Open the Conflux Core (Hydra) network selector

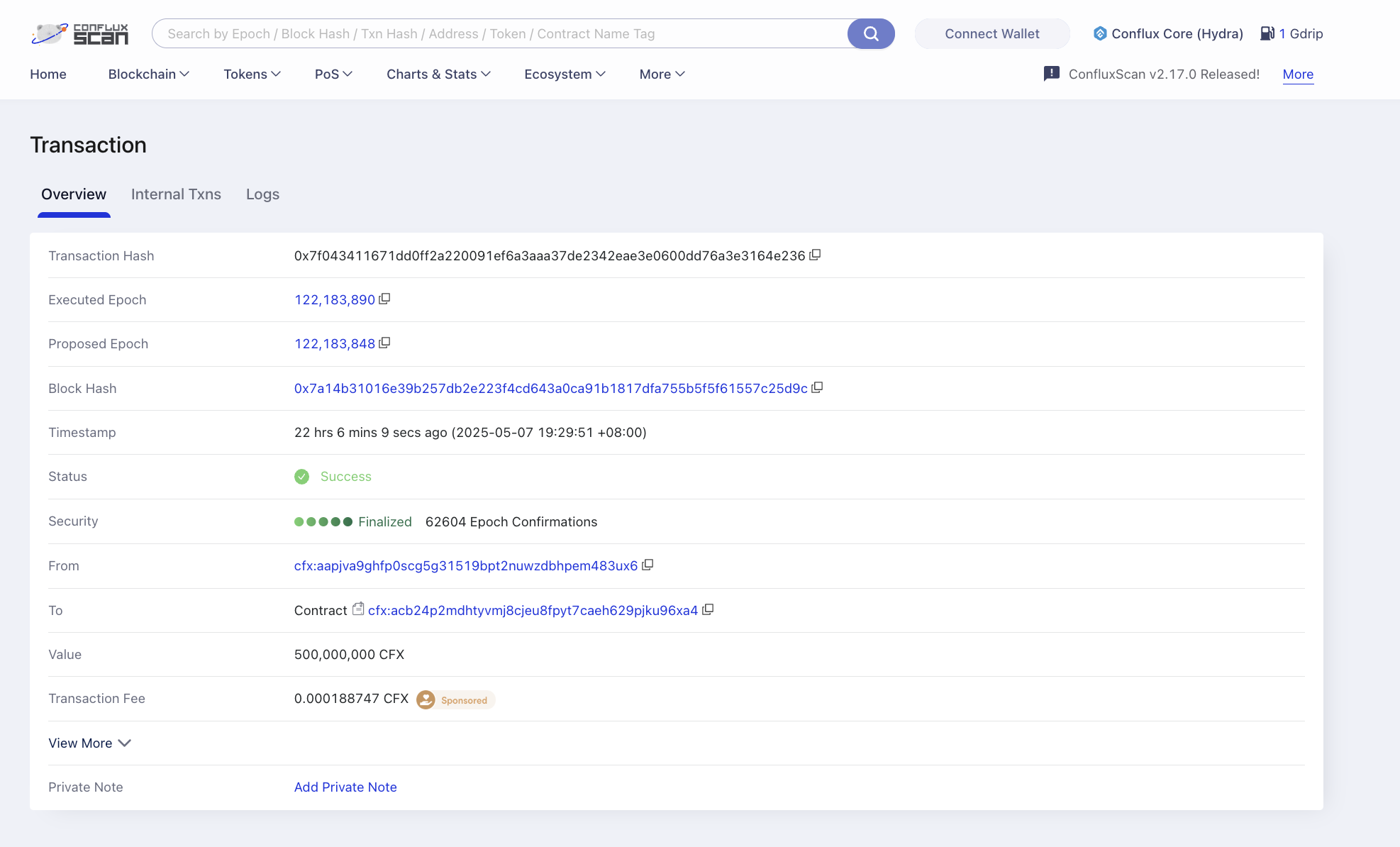(1168, 33)
